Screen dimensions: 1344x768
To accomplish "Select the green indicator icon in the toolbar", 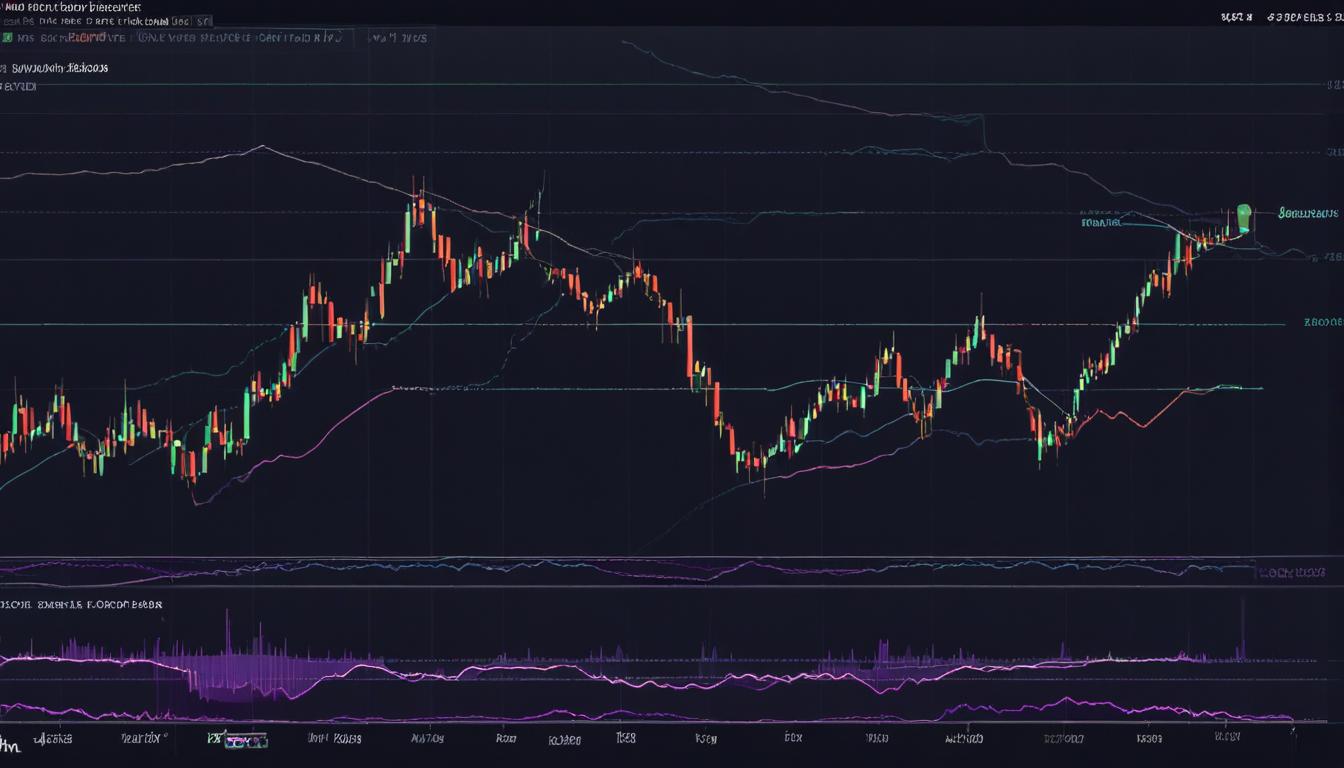I will [6, 37].
